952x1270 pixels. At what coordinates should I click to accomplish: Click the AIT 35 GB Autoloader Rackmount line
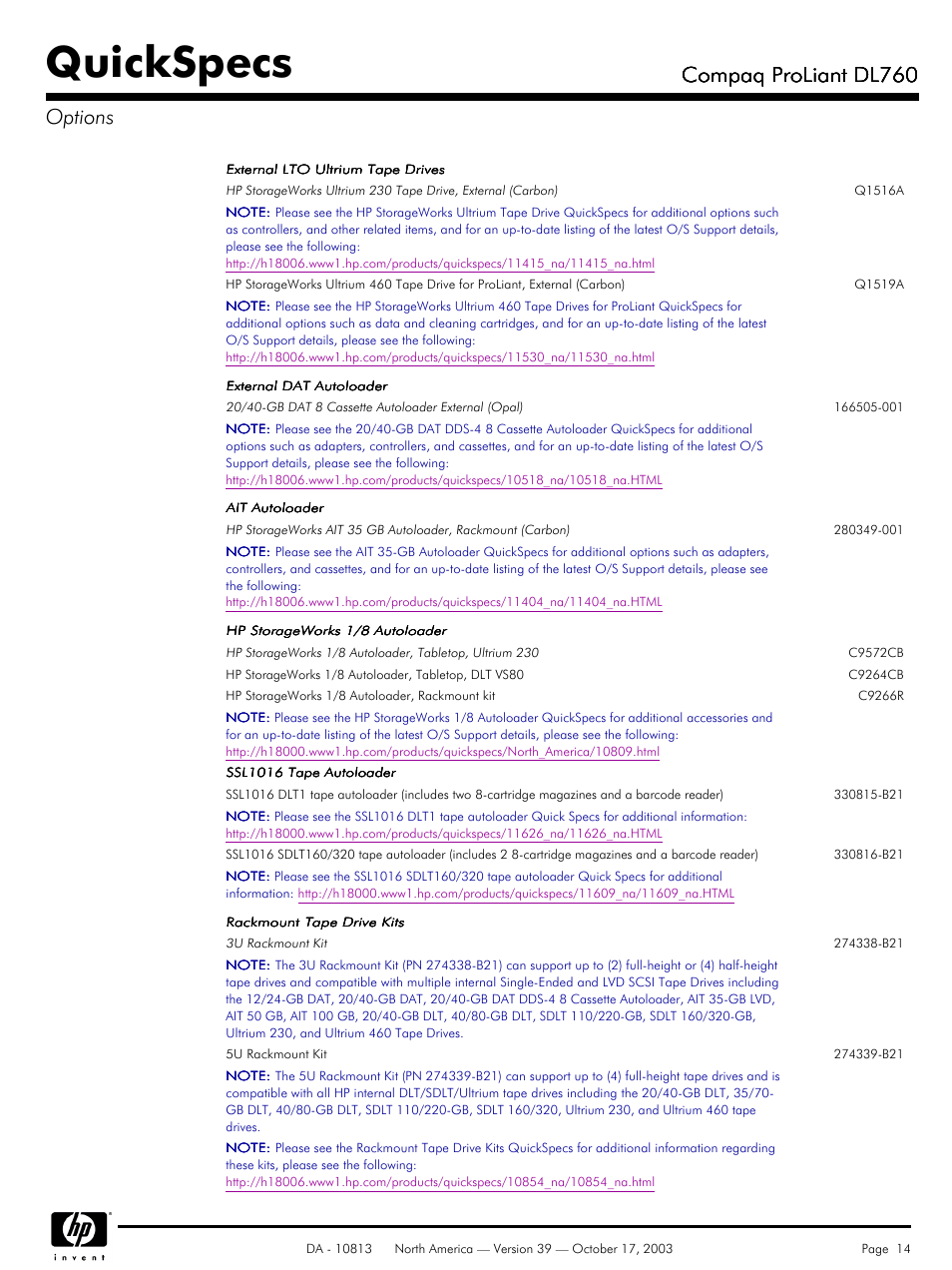[x=398, y=530]
